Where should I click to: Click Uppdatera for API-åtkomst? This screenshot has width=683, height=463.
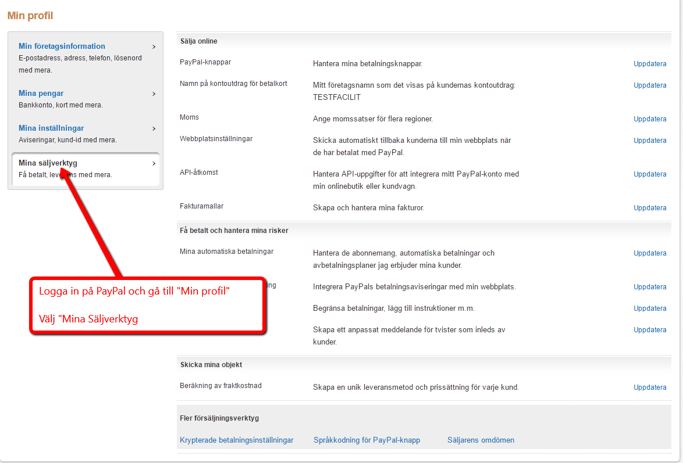[x=650, y=174]
